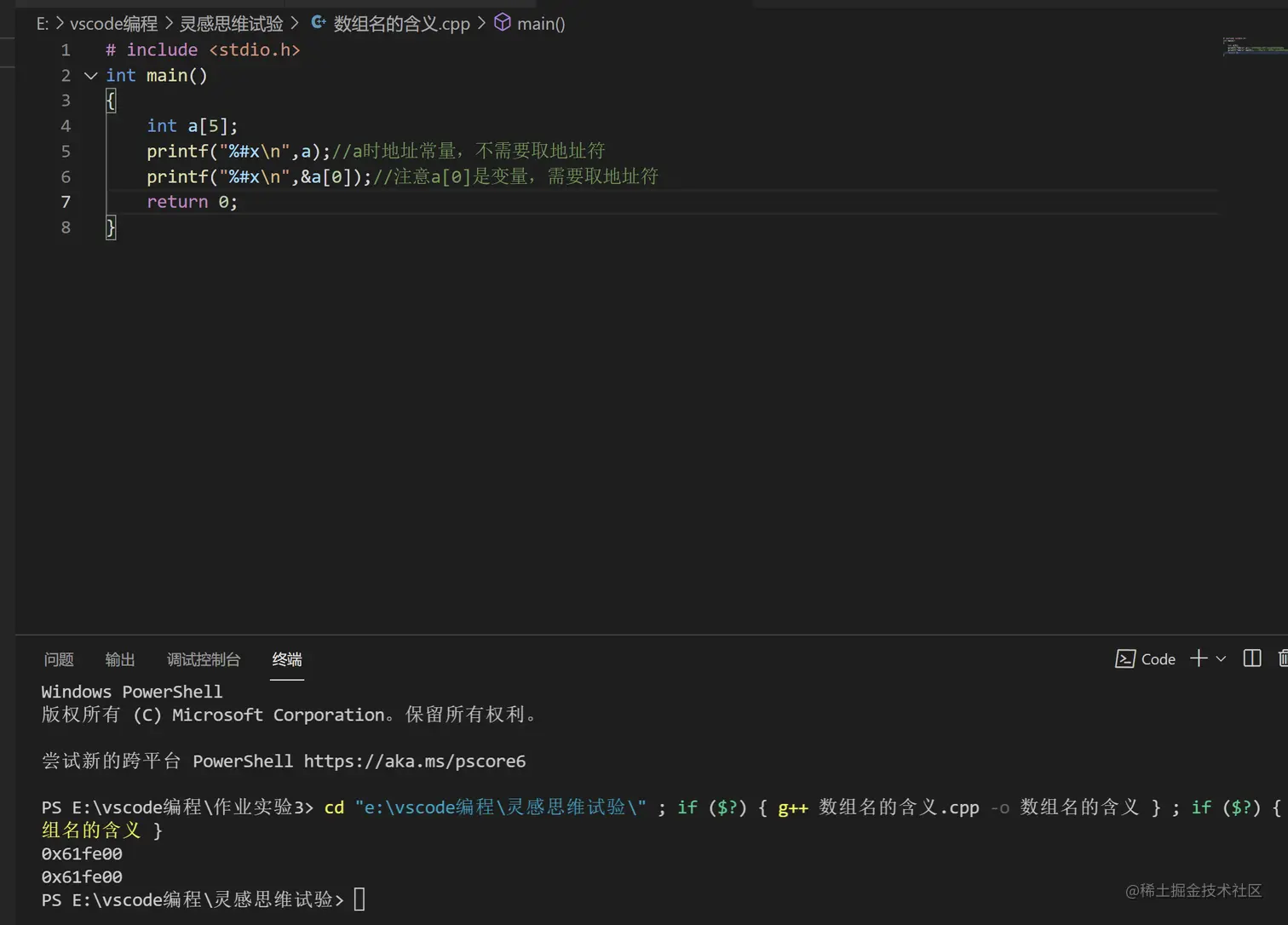The width and height of the screenshot is (1288, 925).
Task: Add a new terminal with plus icon
Action: [x=1199, y=658]
